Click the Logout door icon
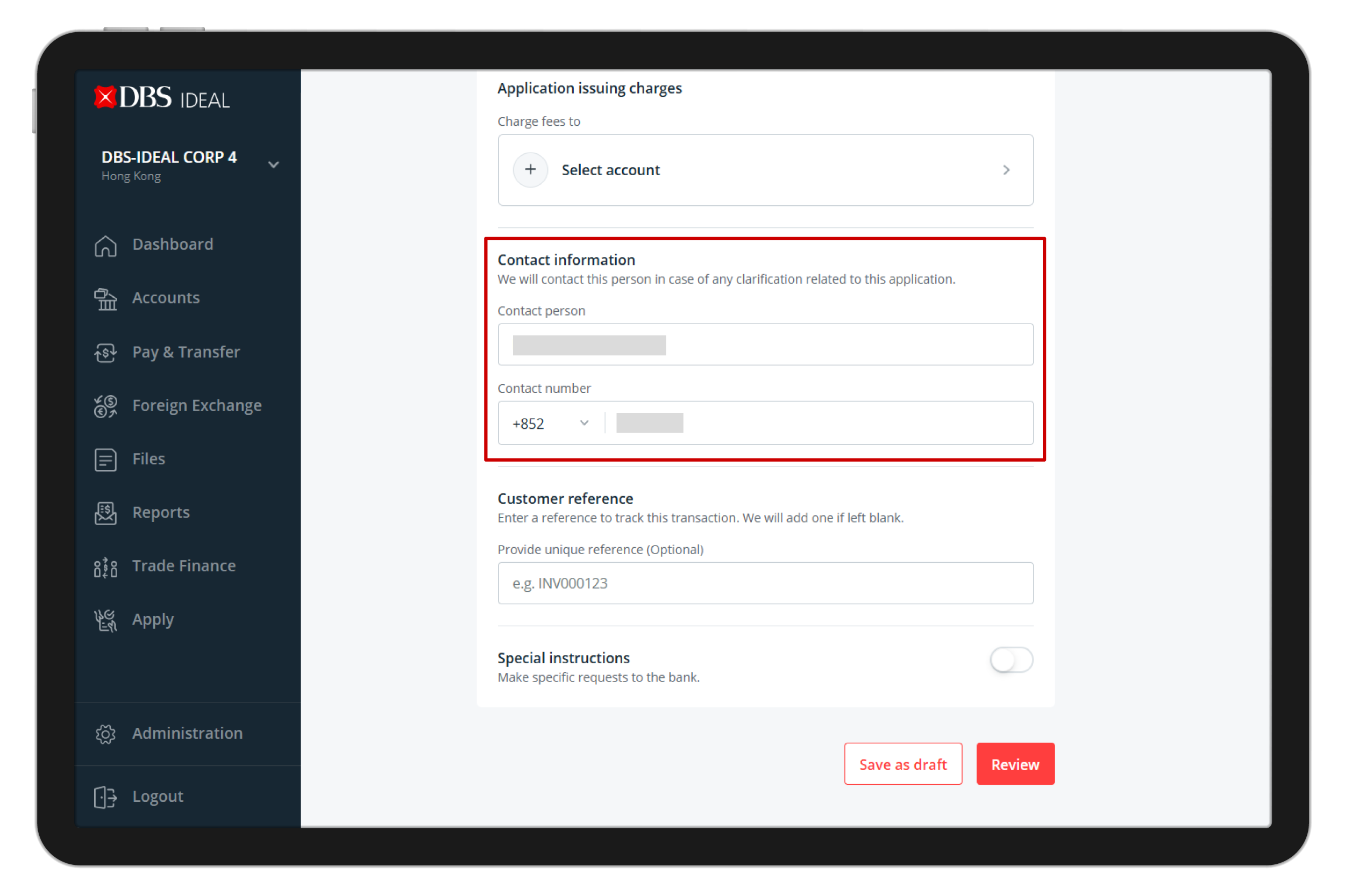This screenshot has height=896, width=1345. click(x=105, y=797)
